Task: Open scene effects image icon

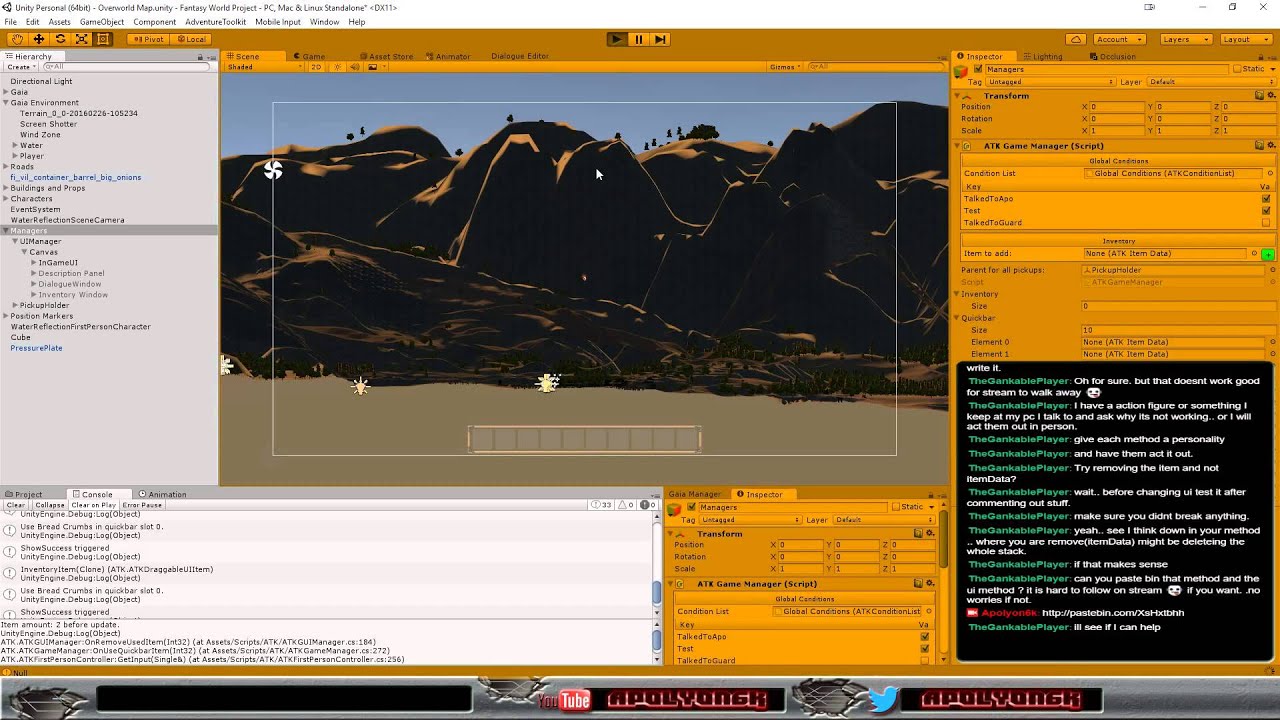Action: 374,67
